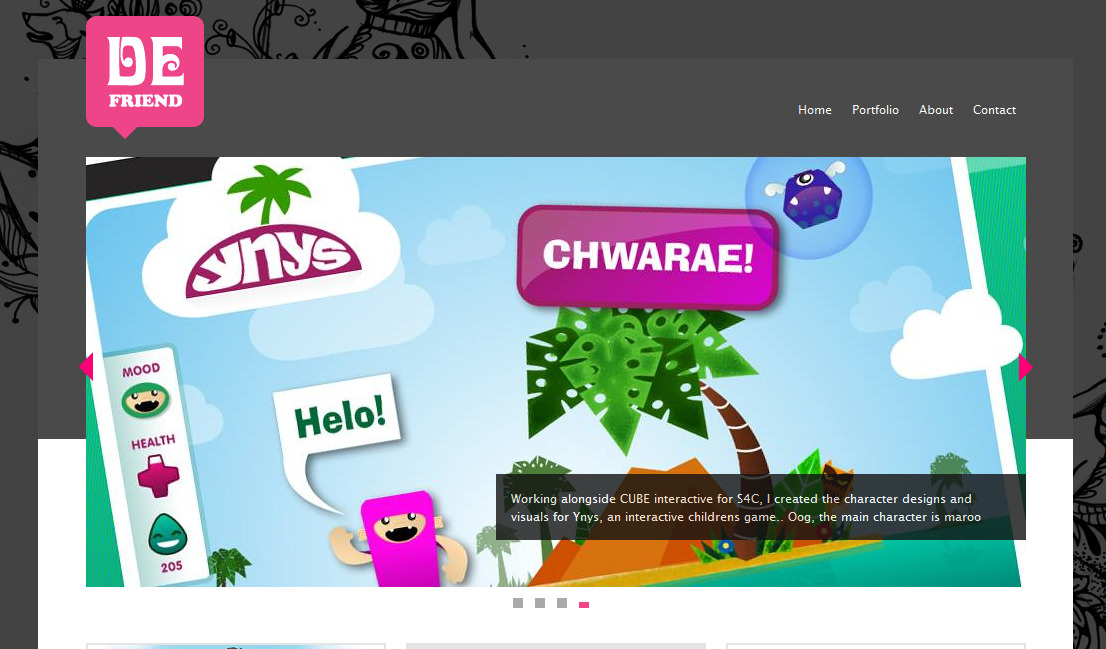
Task: Go to the Portfolio section
Action: 875,110
